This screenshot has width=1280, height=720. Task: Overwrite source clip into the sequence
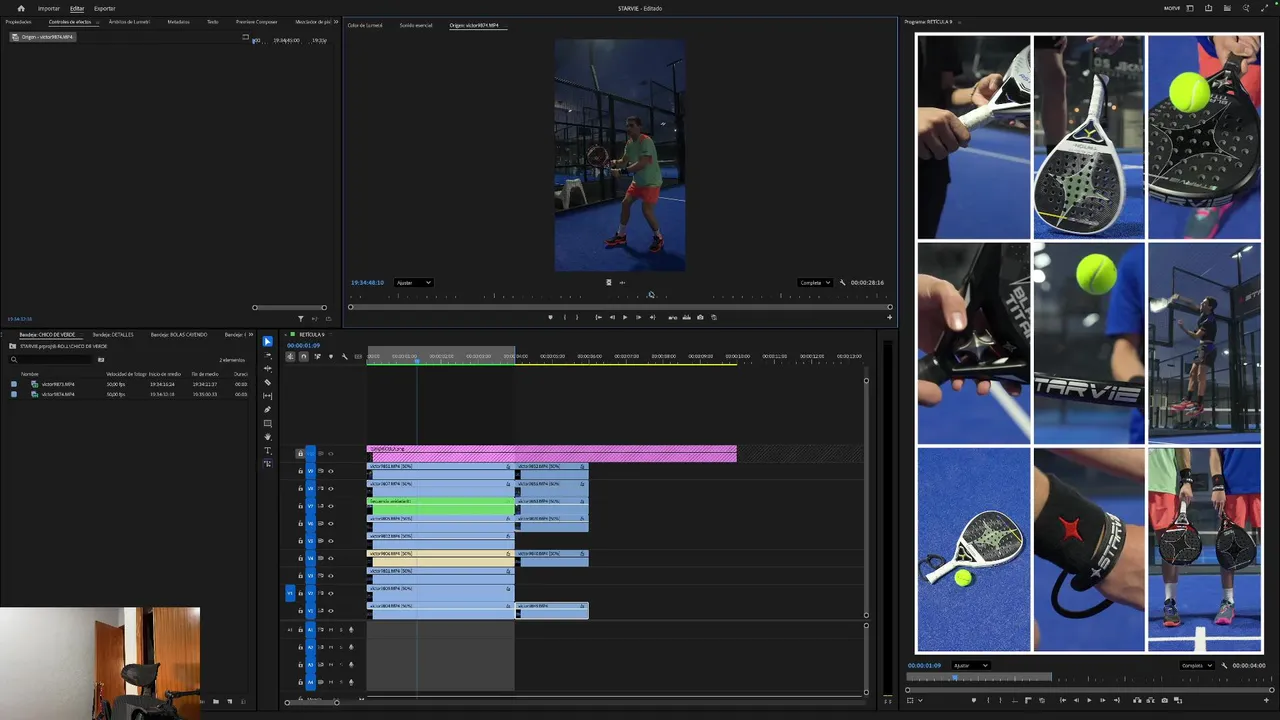click(x=686, y=317)
